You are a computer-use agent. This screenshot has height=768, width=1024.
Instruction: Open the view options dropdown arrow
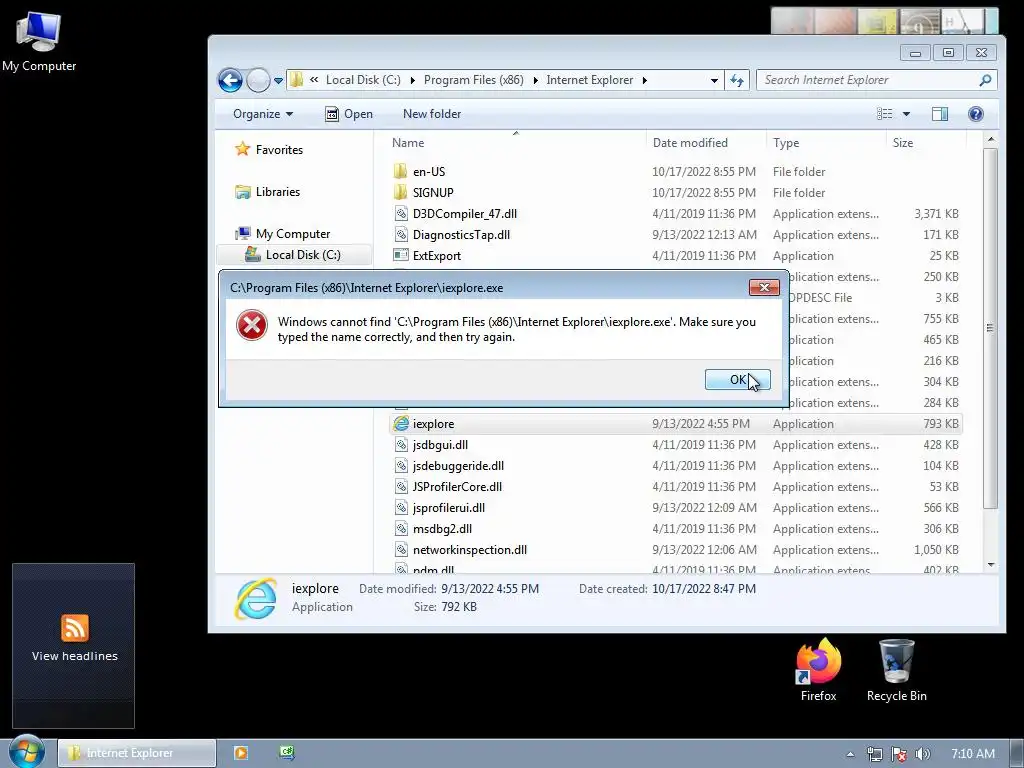point(906,114)
